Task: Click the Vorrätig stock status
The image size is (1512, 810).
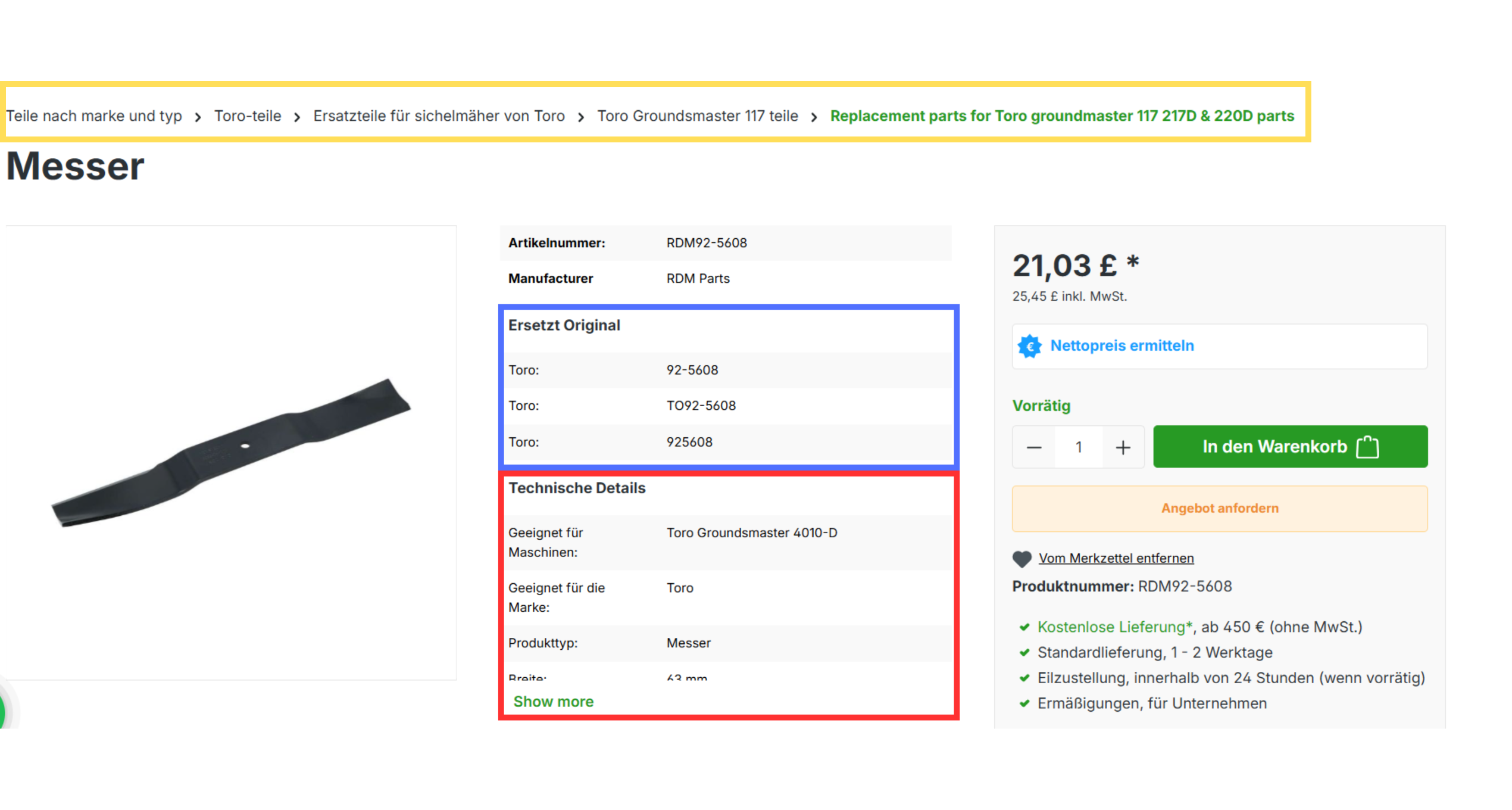Action: tap(1041, 406)
